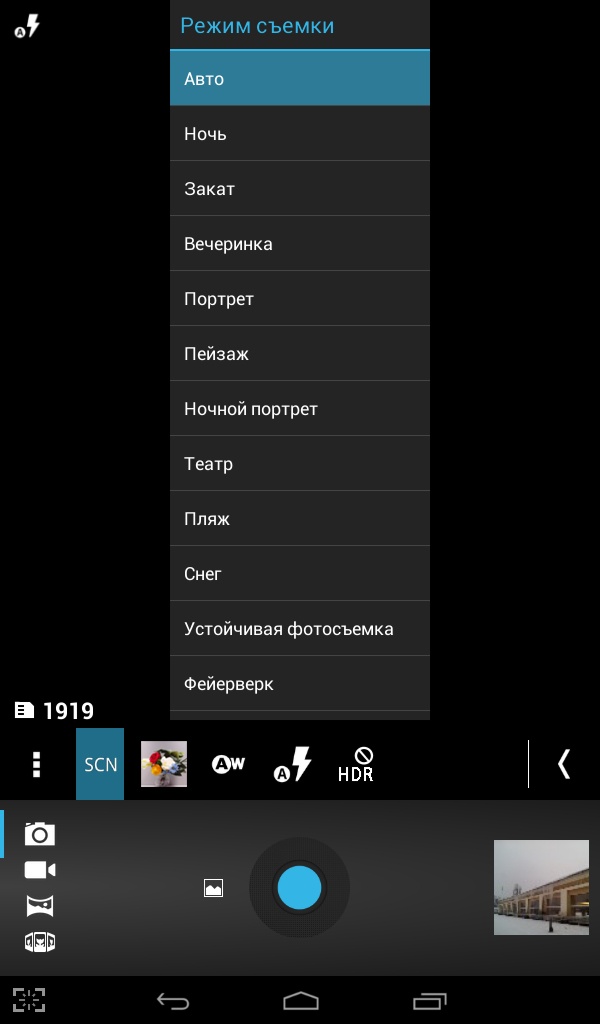The height and width of the screenshot is (1024, 600).
Task: Tap the Android home navigation button
Action: point(300,1000)
